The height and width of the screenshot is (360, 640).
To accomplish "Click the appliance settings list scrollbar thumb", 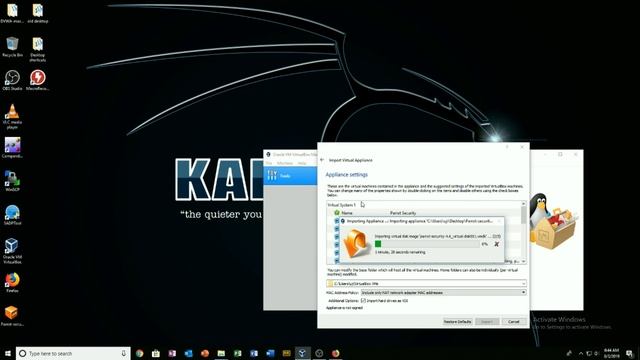I will [x=524, y=215].
